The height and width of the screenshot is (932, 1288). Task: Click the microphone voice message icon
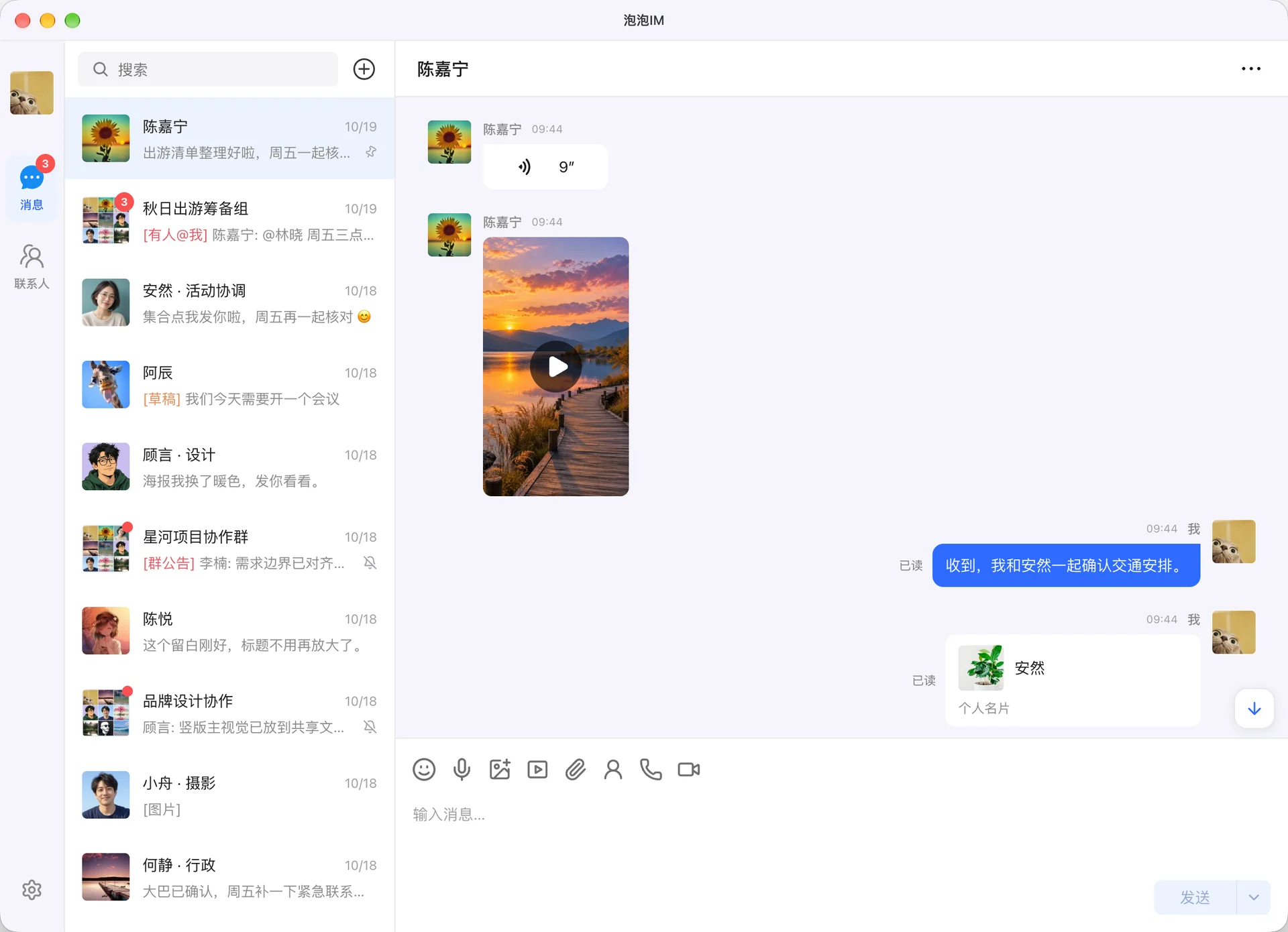coord(462,769)
